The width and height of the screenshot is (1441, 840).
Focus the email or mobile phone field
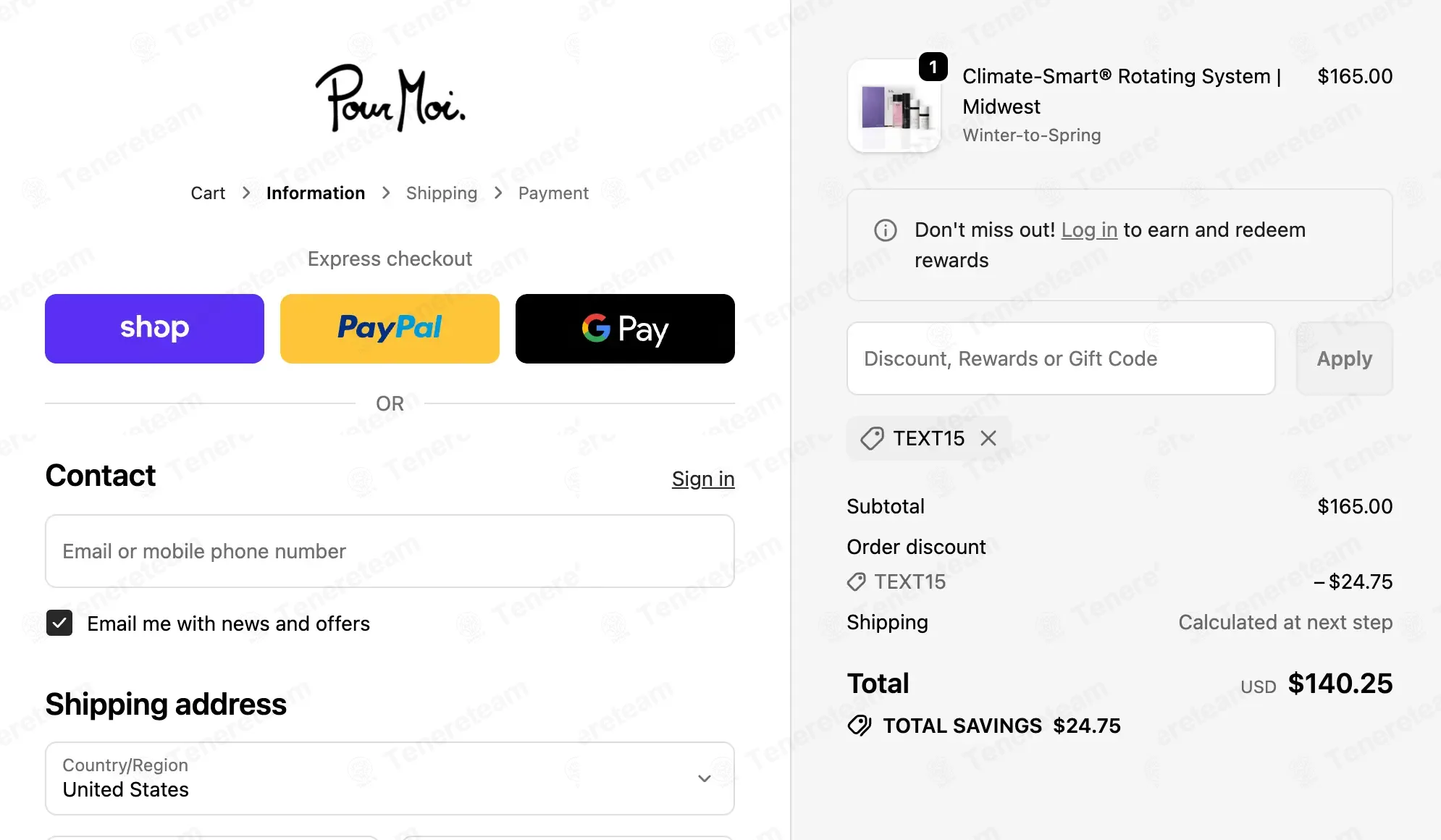pyautogui.click(x=390, y=551)
